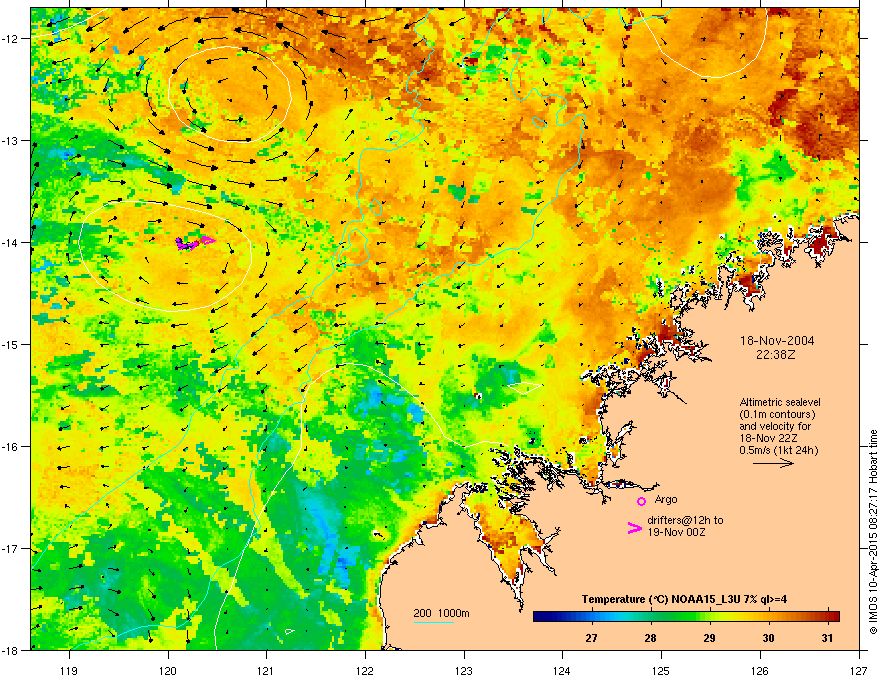Click the '18-Nov-2004' date text

coord(777,341)
